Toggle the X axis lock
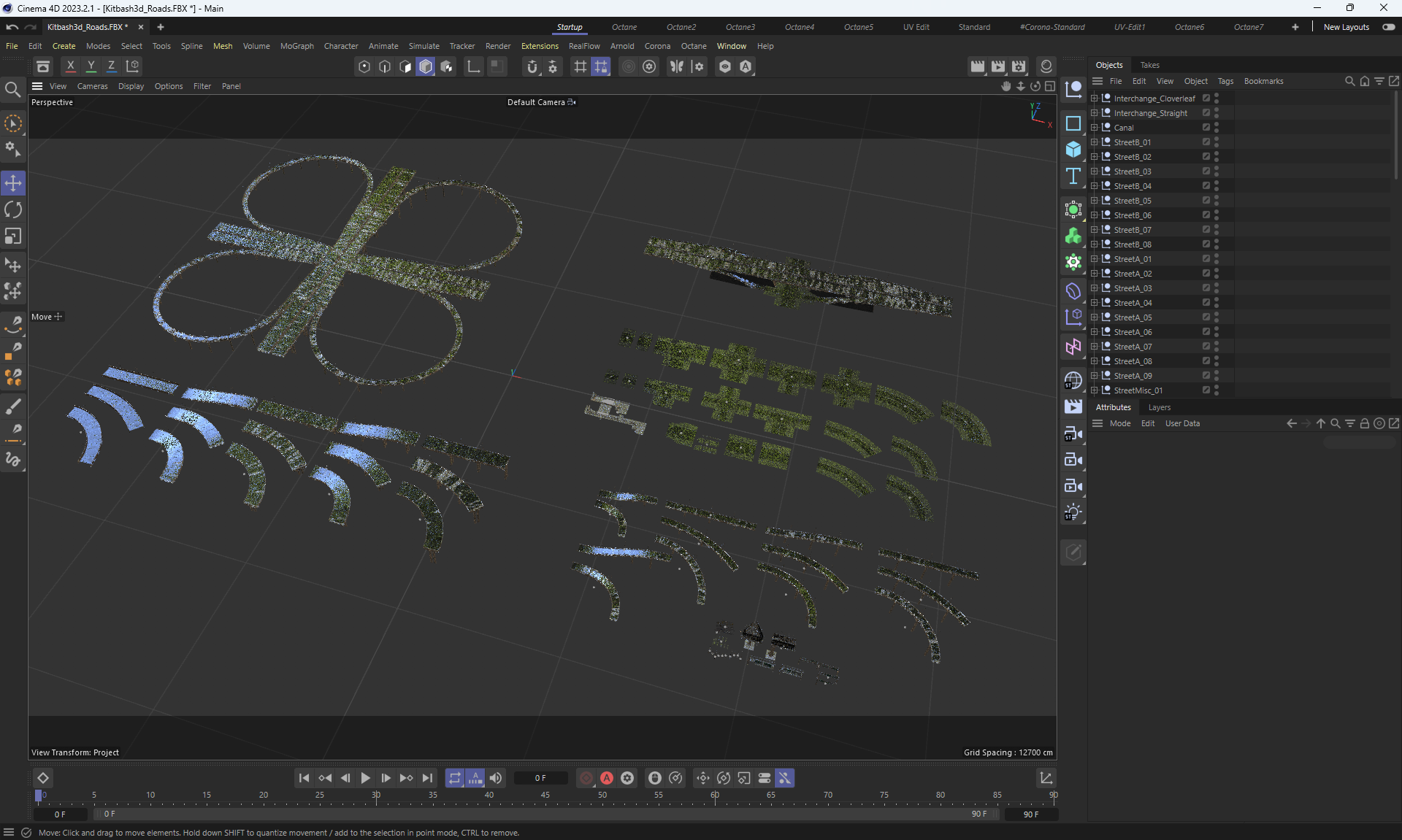The height and width of the screenshot is (840, 1402). pos(70,66)
